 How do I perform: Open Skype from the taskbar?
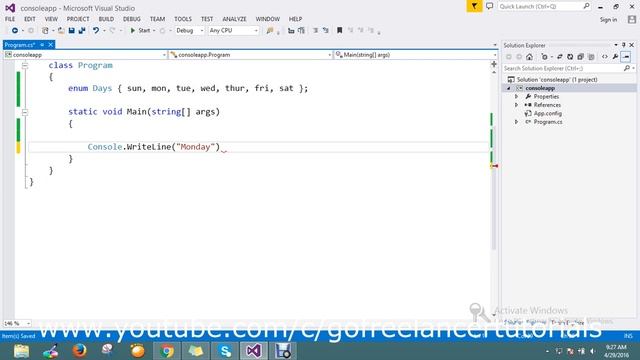click(x=225, y=351)
